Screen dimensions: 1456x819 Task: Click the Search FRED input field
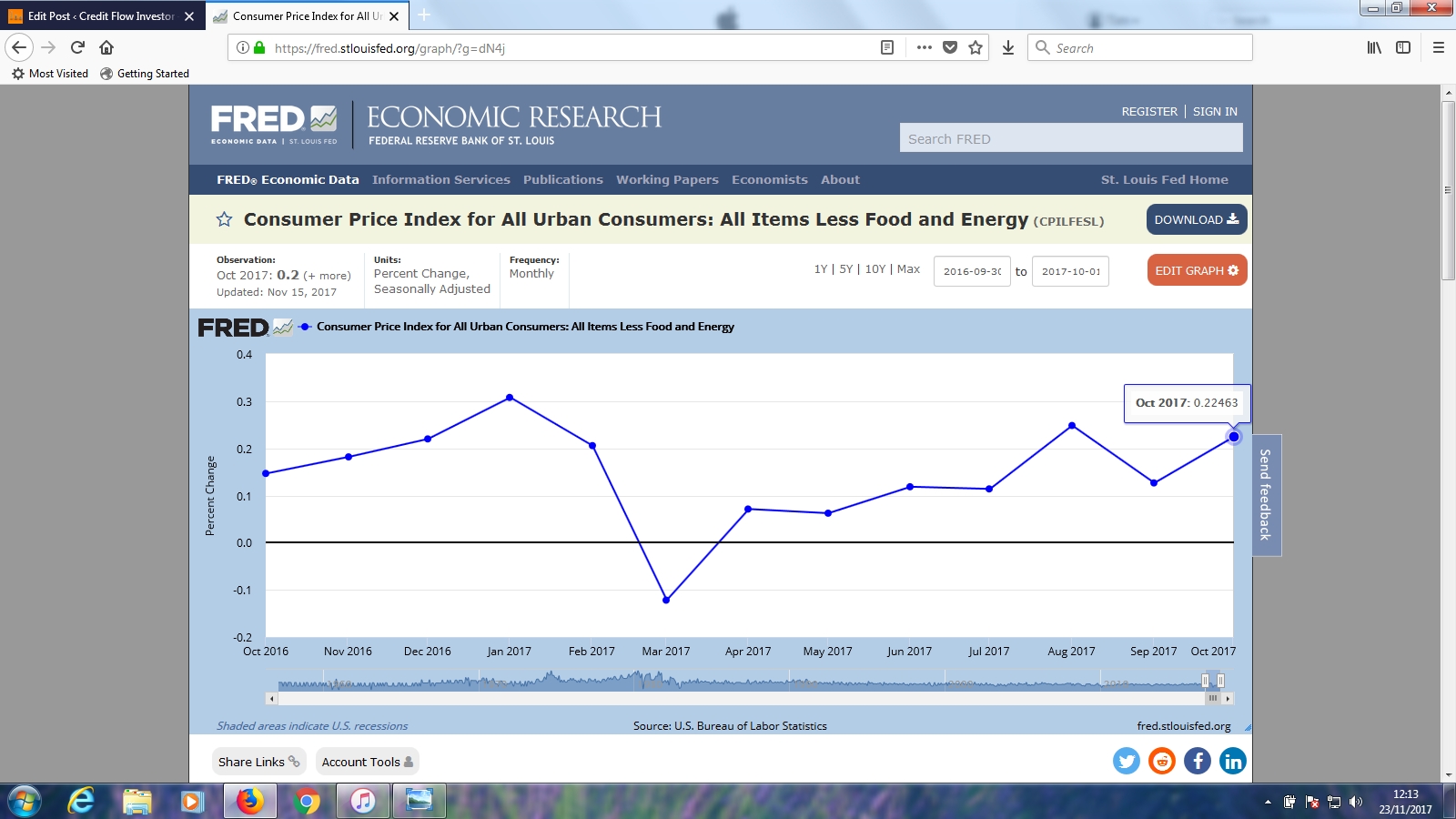(x=1070, y=138)
